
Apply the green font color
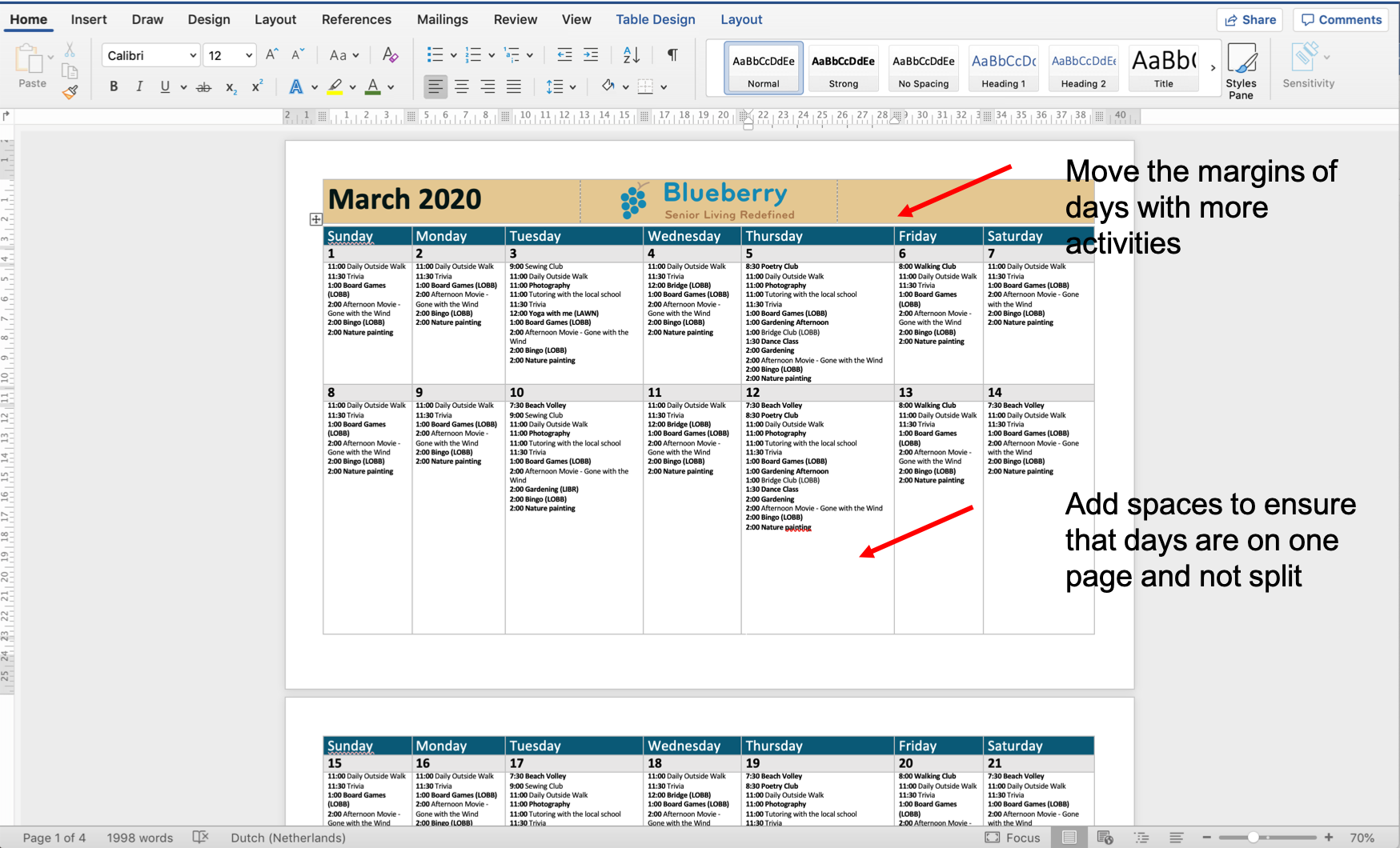[373, 87]
